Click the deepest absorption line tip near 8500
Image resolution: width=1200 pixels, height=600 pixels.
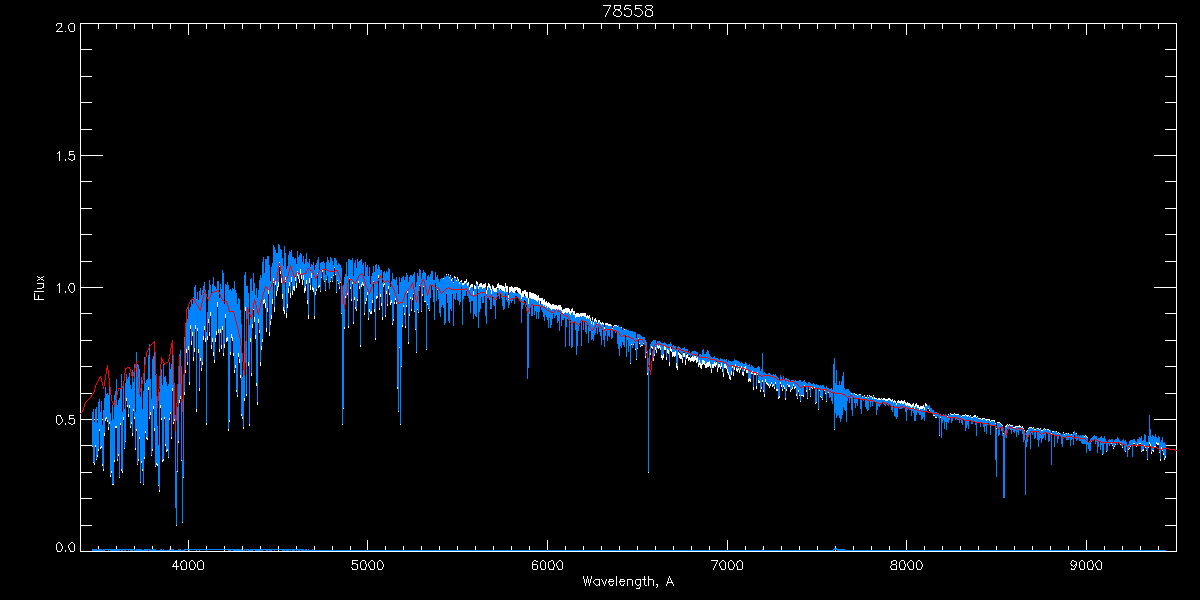tap(1004, 496)
